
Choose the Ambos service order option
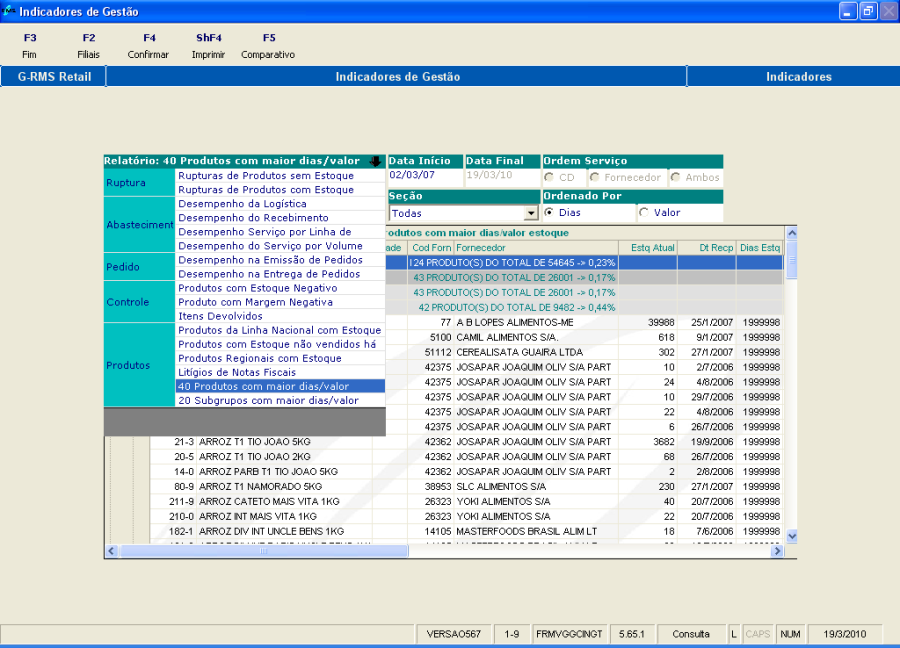pyautogui.click(x=676, y=177)
